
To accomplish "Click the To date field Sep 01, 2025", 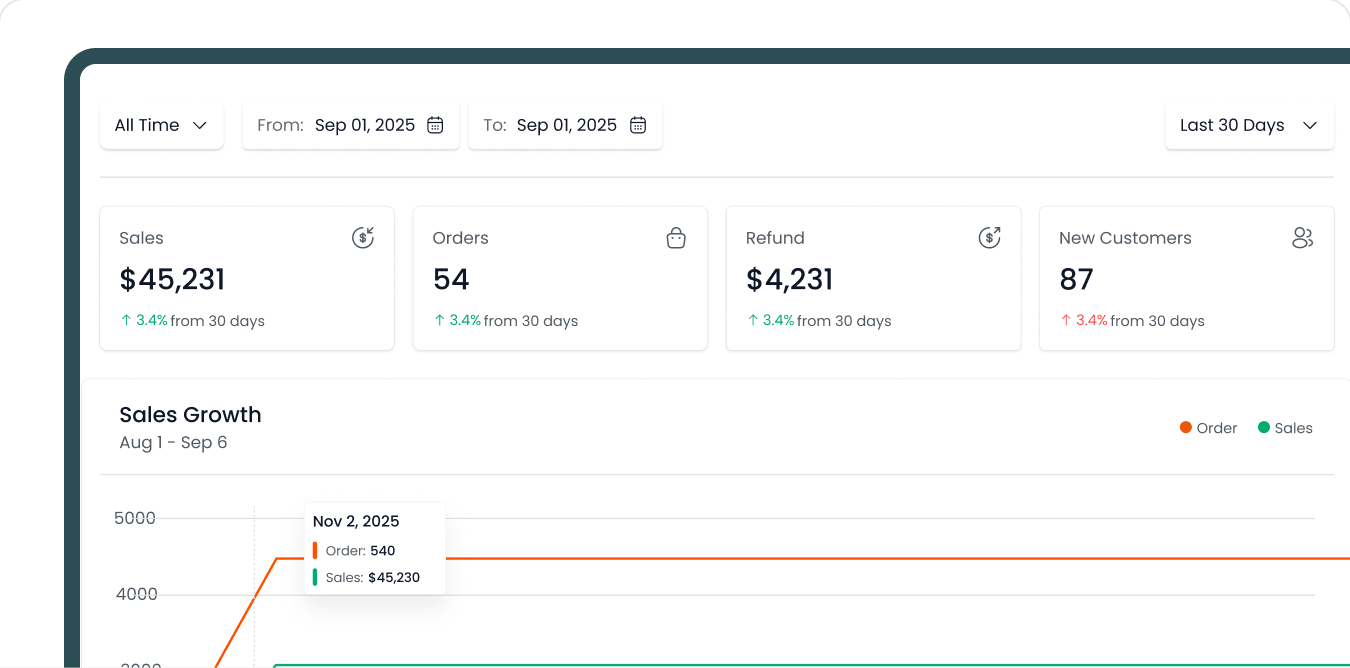I will 566,125.
